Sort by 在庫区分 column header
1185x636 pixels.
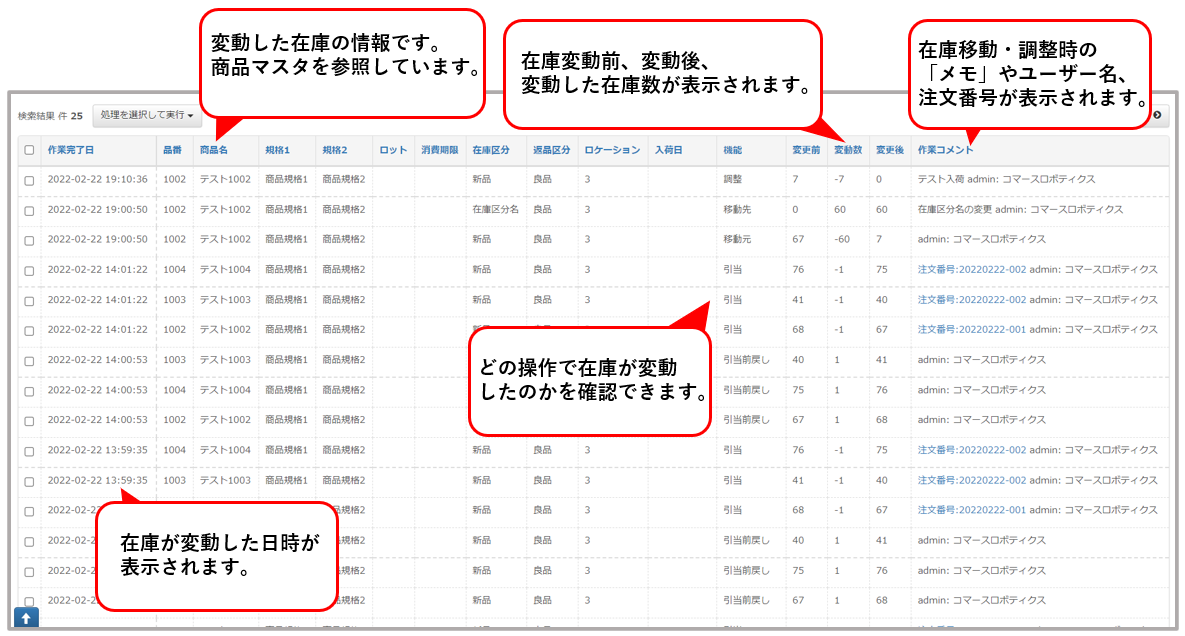tap(491, 150)
